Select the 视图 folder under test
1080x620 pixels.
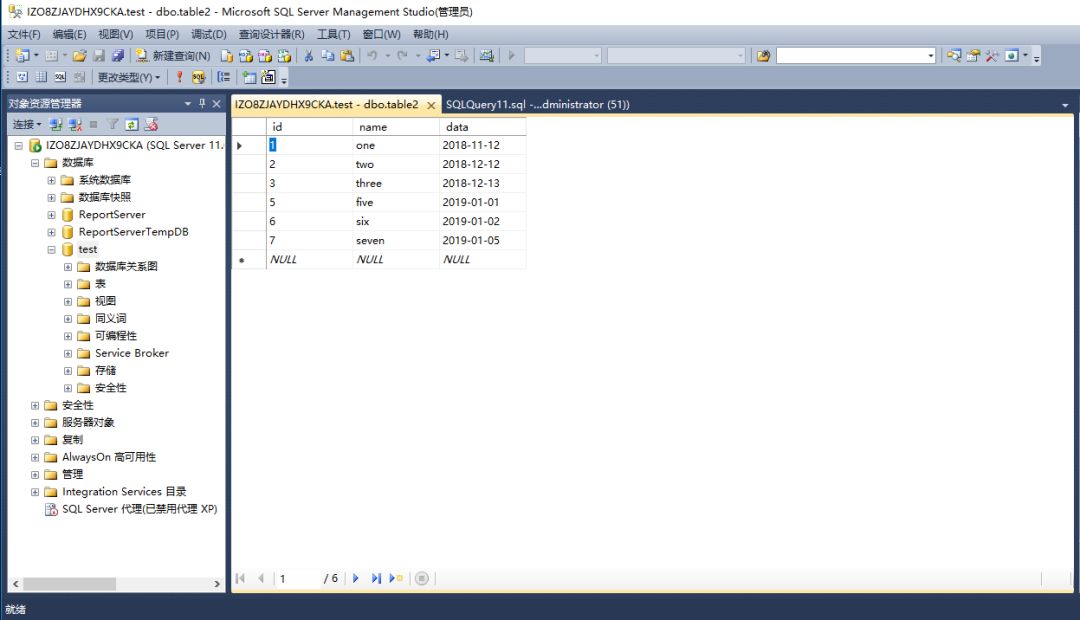coord(105,301)
